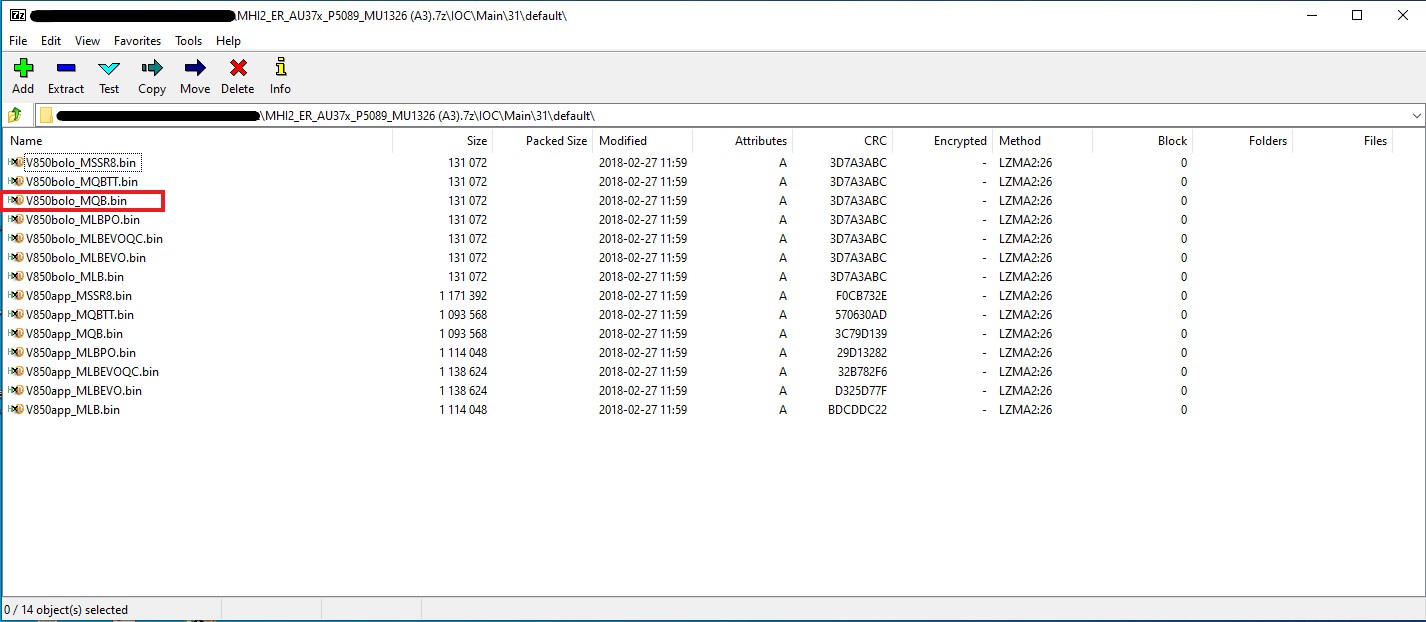Open the Info toolbar icon

tap(280, 68)
